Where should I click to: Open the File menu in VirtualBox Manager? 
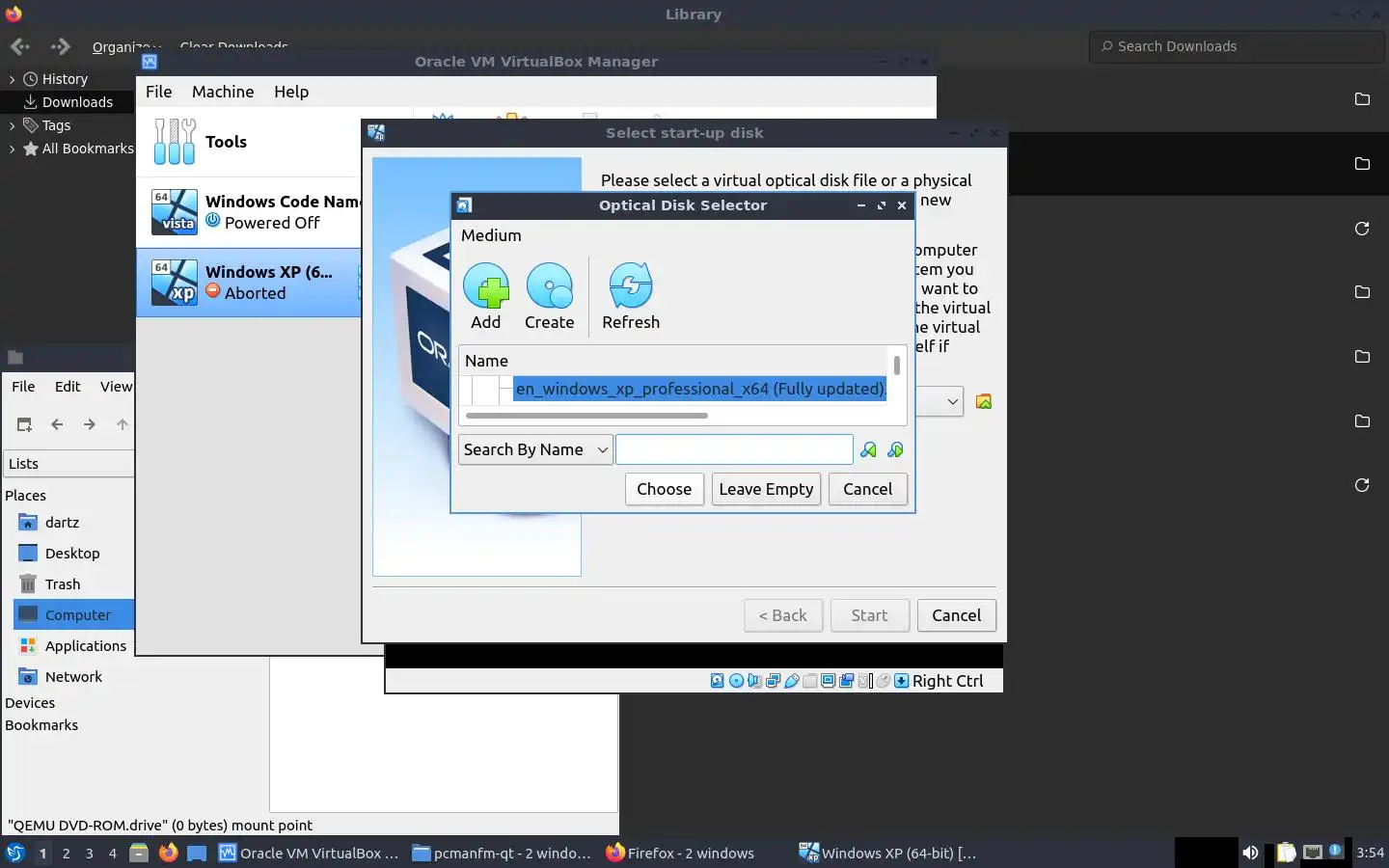159,92
